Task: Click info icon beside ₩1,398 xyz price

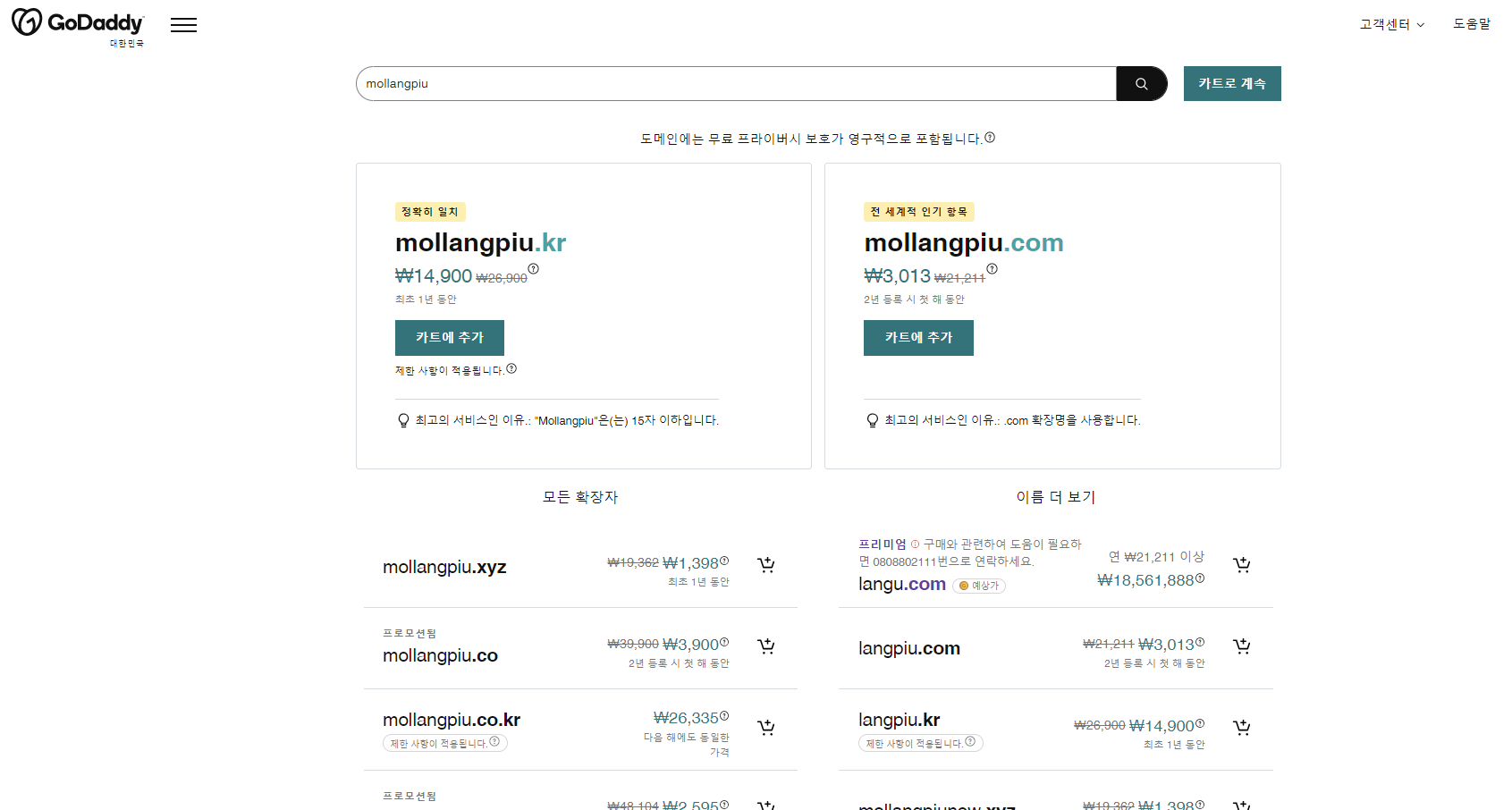Action: [x=724, y=561]
